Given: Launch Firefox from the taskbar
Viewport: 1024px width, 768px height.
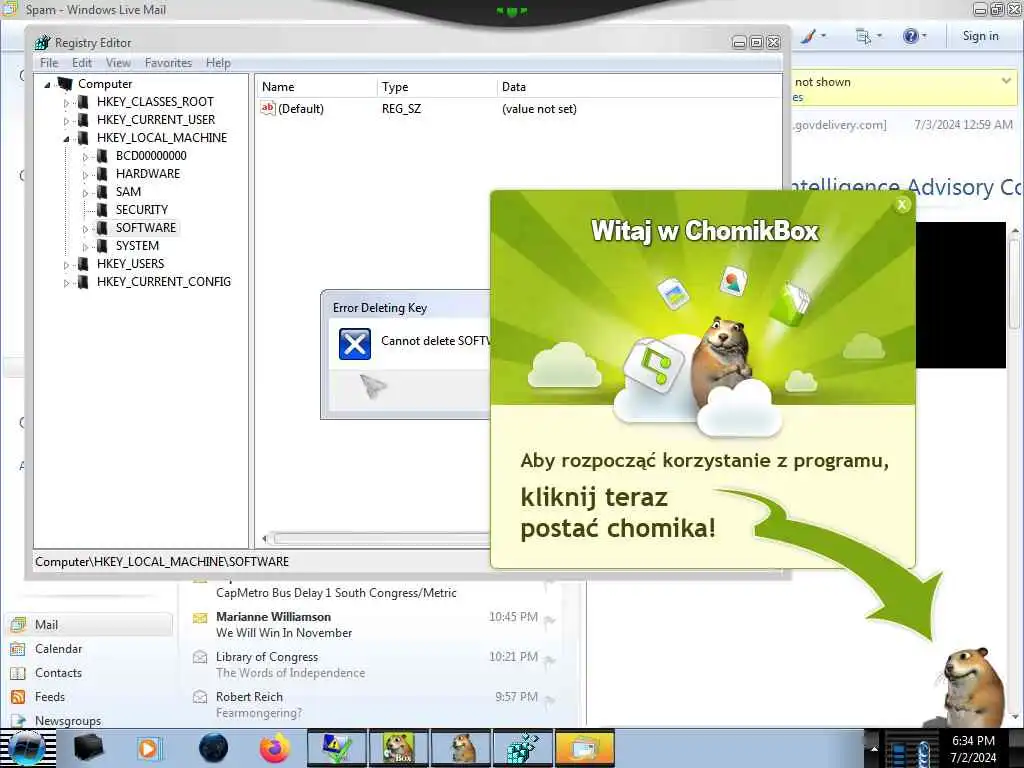Looking at the screenshot, I should click(x=274, y=748).
